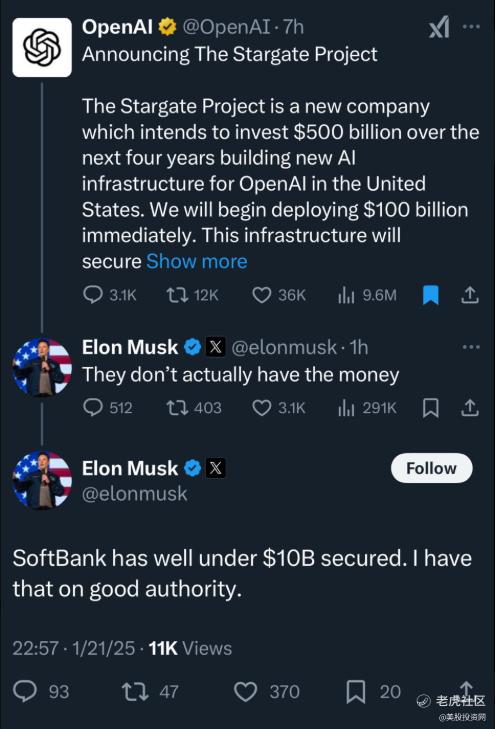
Task: Follow Elon Musk
Action: pyautogui.click(x=432, y=468)
